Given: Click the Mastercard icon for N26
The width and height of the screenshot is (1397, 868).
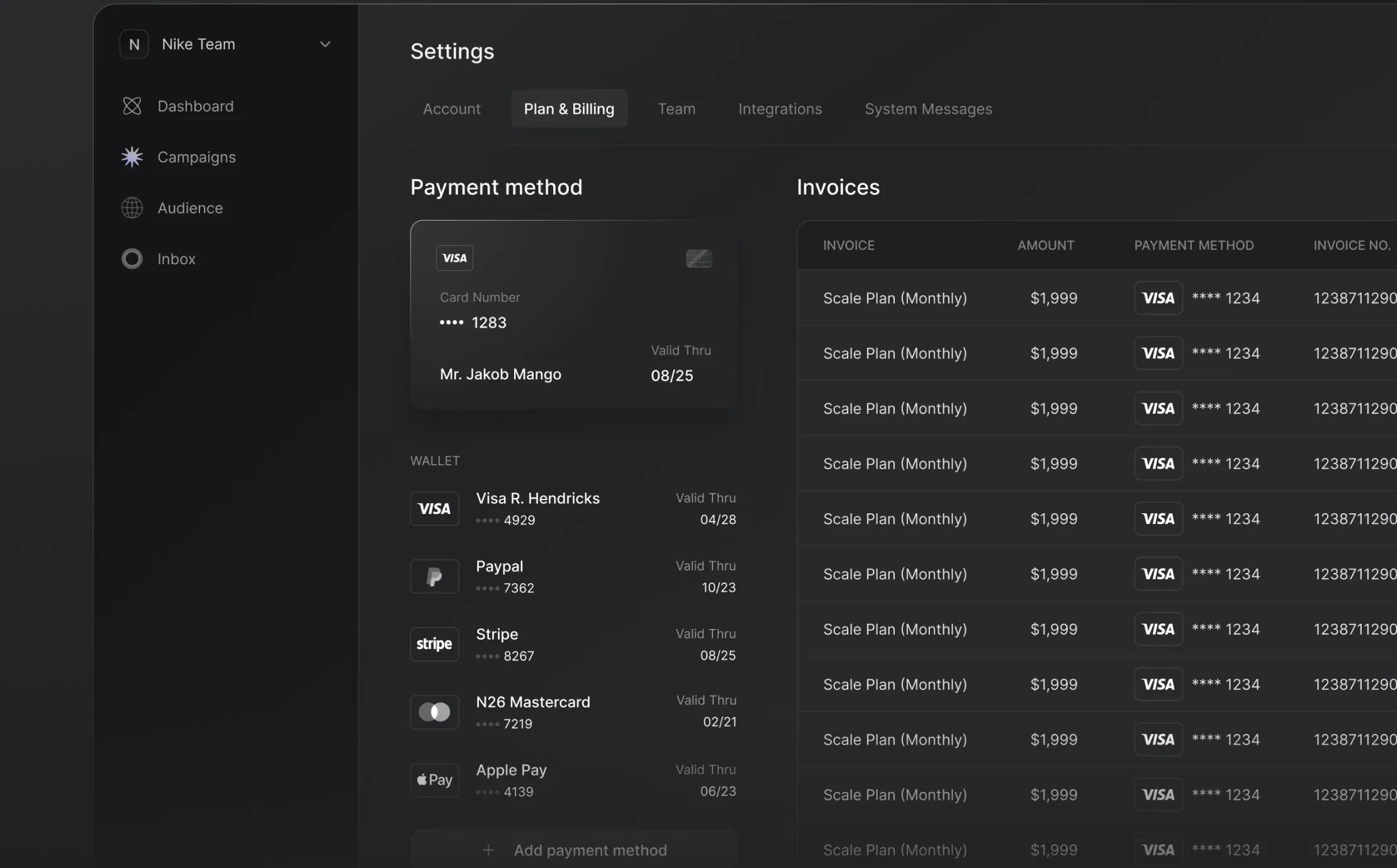Looking at the screenshot, I should (x=434, y=712).
